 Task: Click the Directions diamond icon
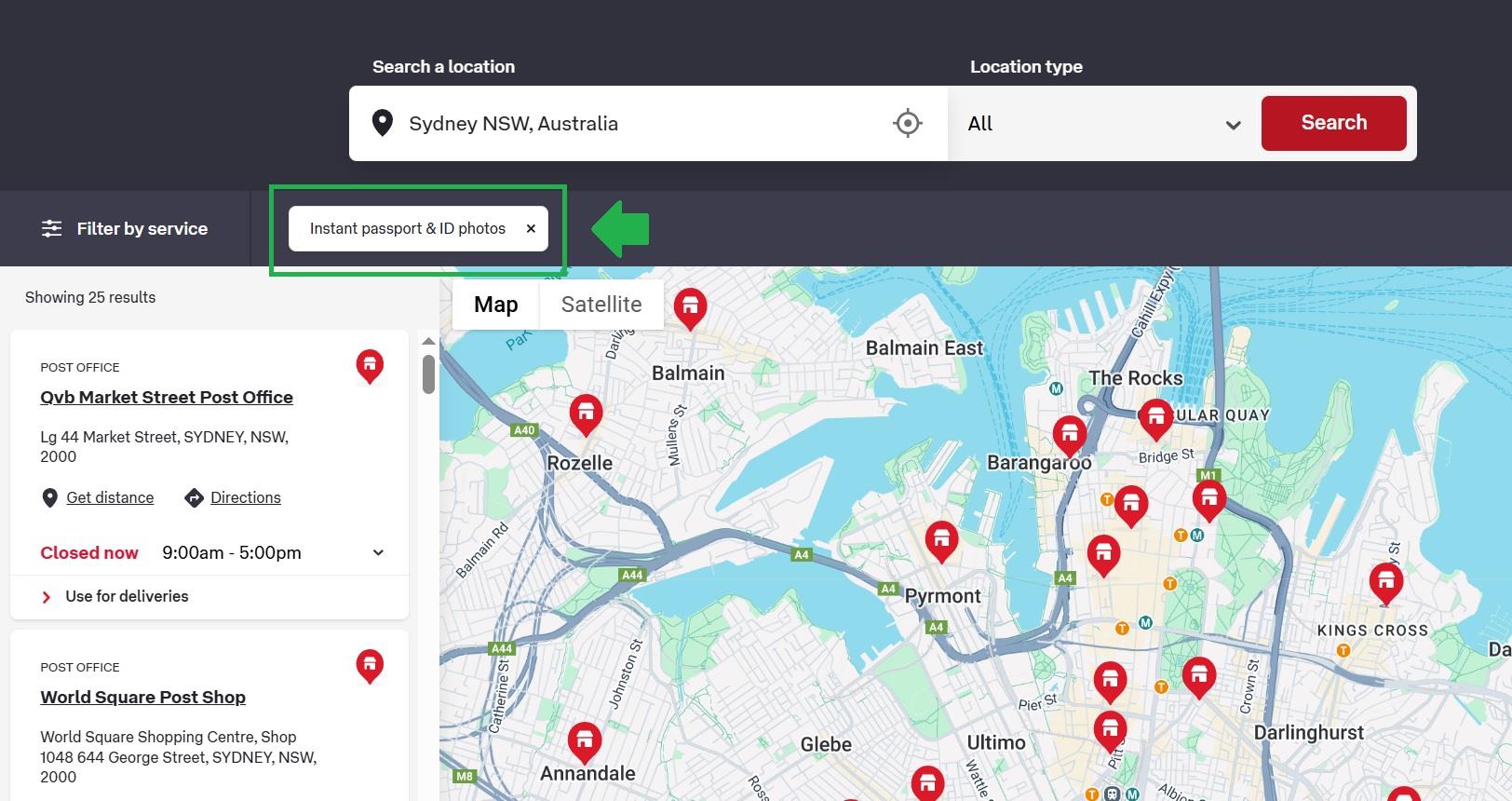point(194,498)
